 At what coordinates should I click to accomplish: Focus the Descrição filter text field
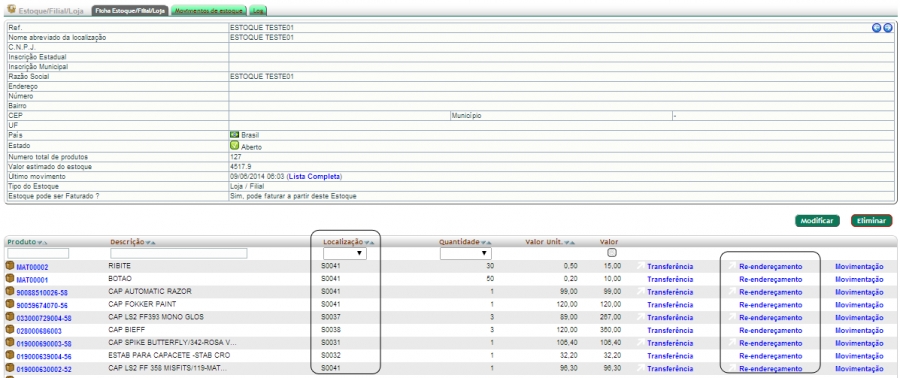tap(179, 254)
